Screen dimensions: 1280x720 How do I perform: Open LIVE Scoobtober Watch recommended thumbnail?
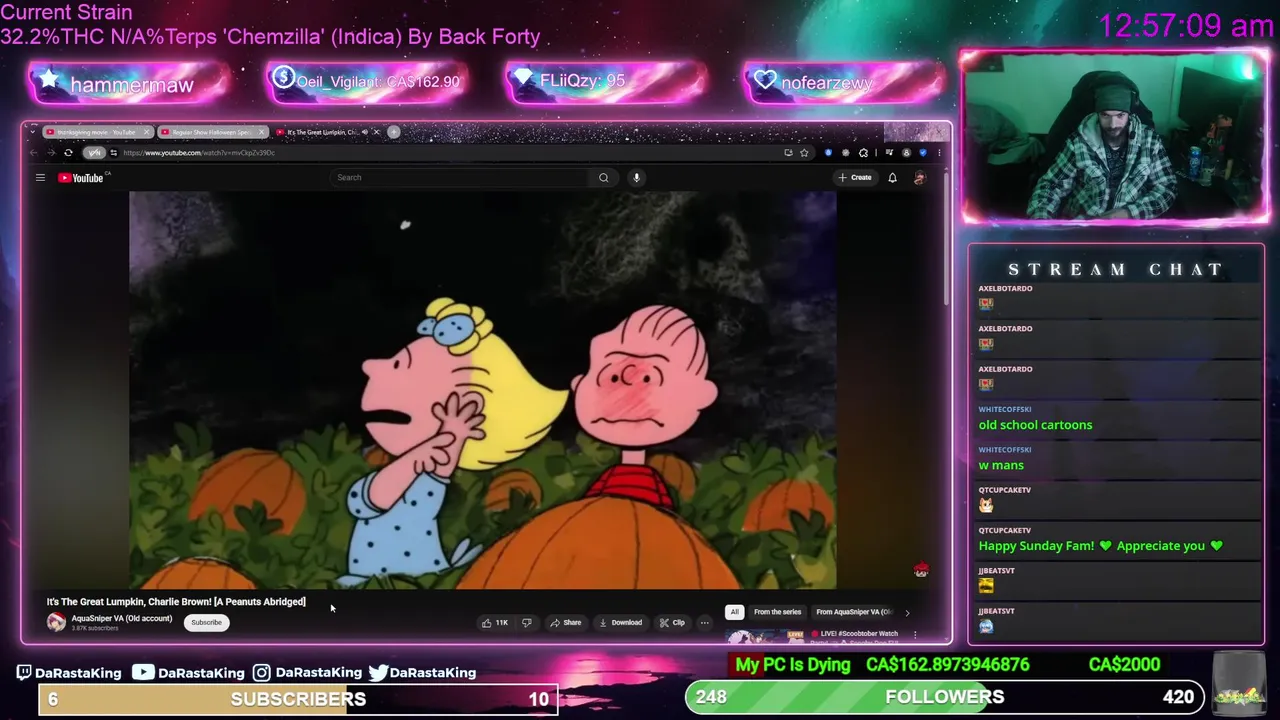pos(765,635)
